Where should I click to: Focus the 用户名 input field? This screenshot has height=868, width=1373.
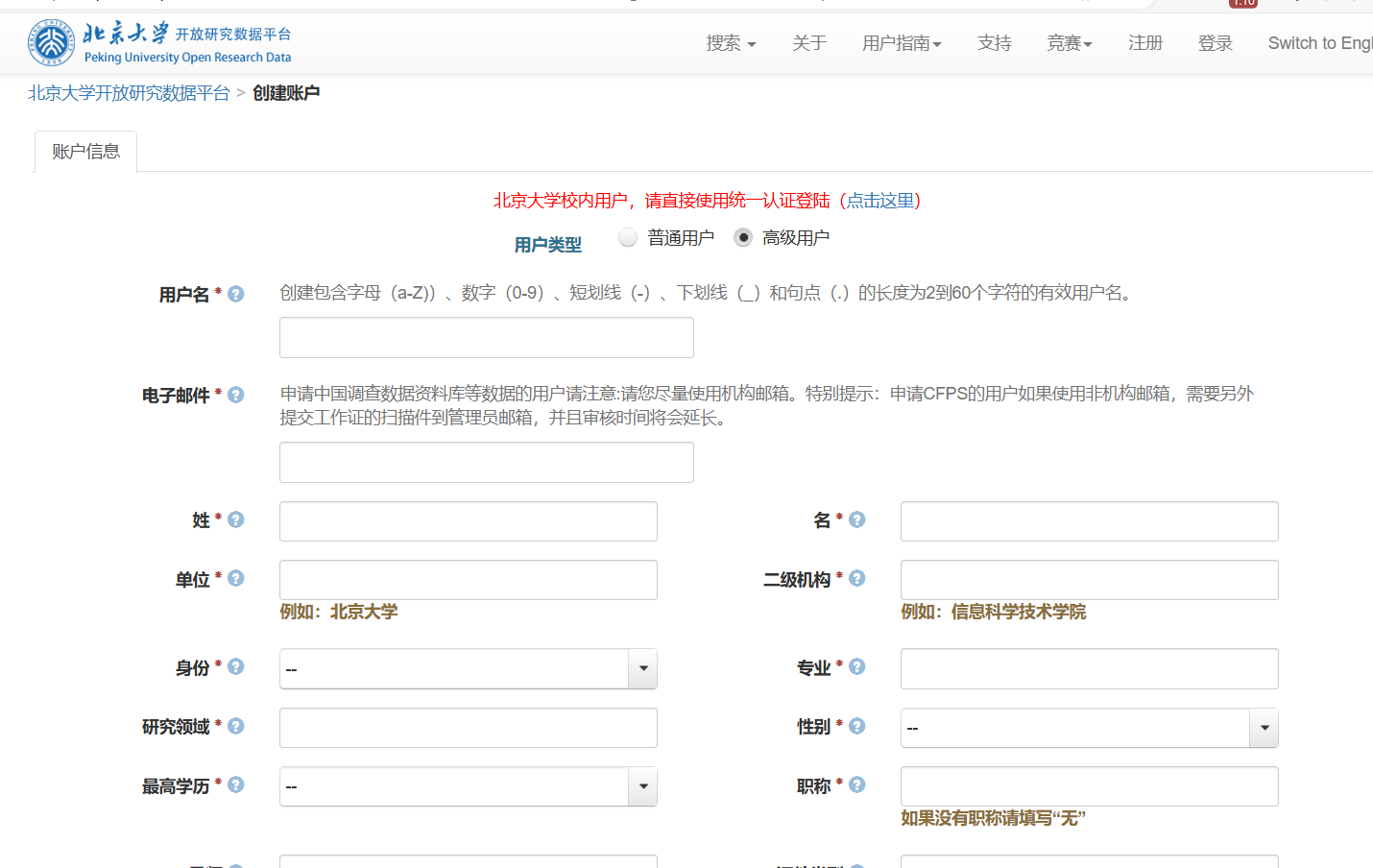coord(486,338)
